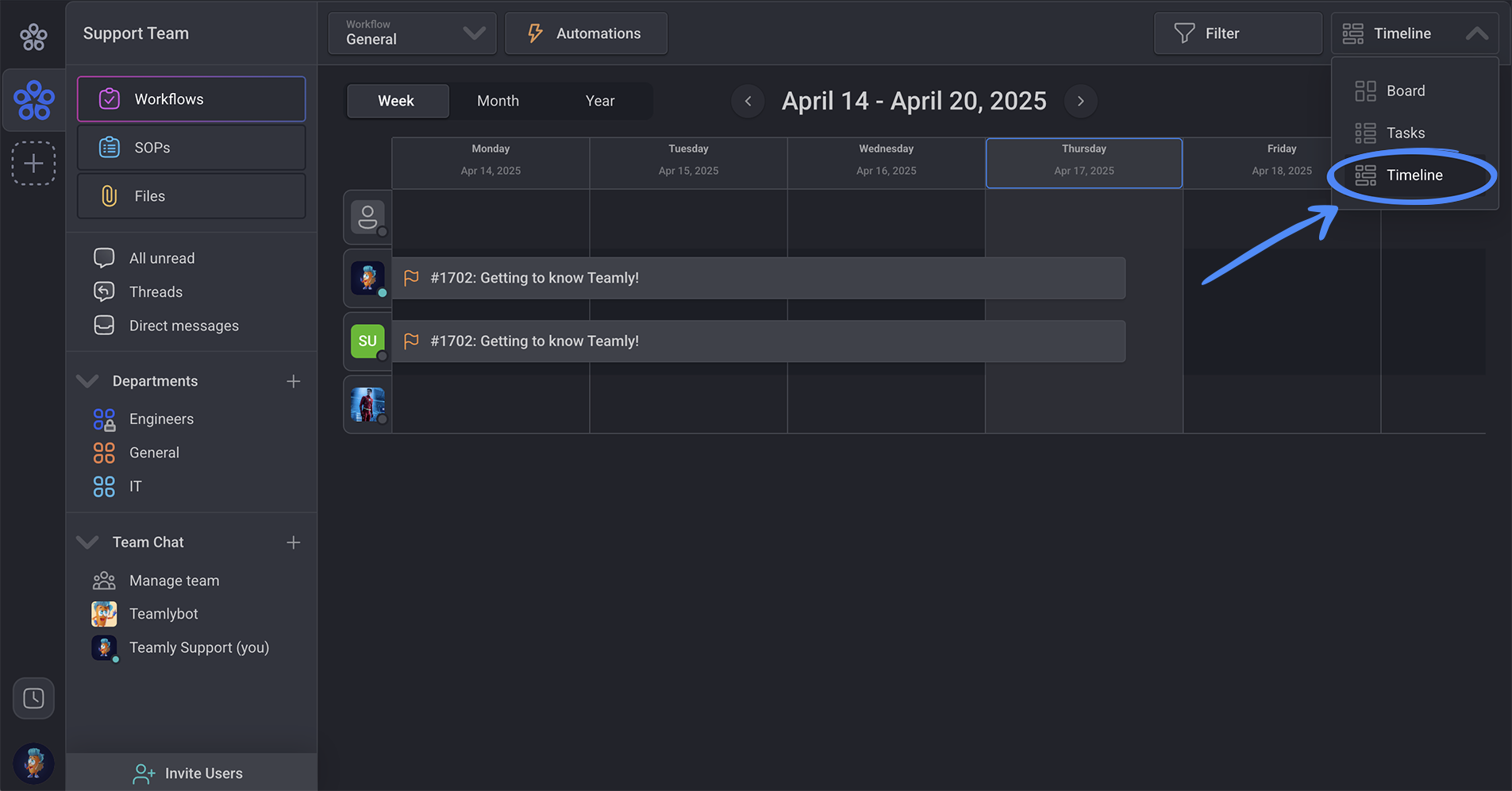Add a new department

point(294,381)
